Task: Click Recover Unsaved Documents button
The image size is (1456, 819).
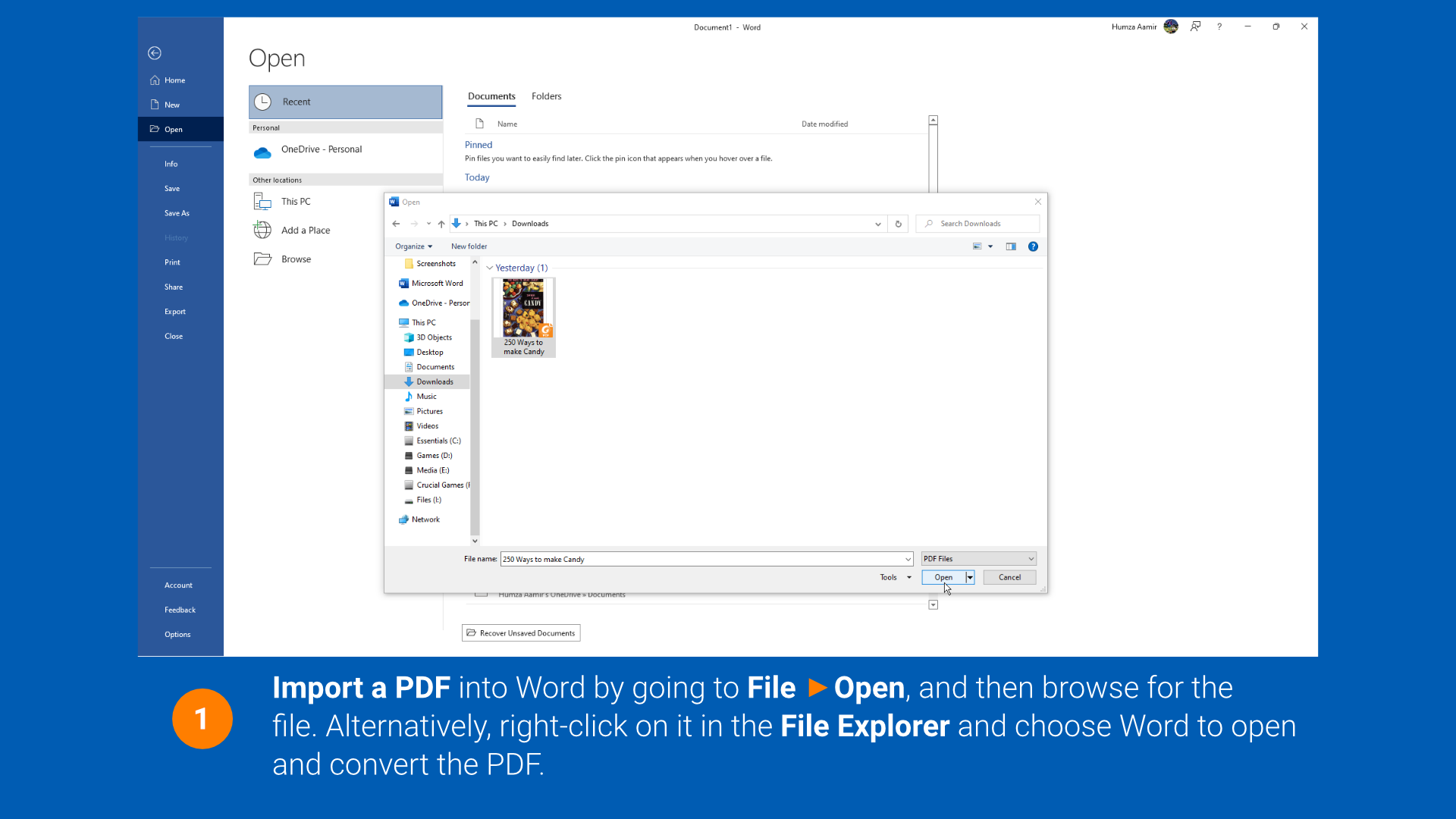Action: (x=521, y=633)
